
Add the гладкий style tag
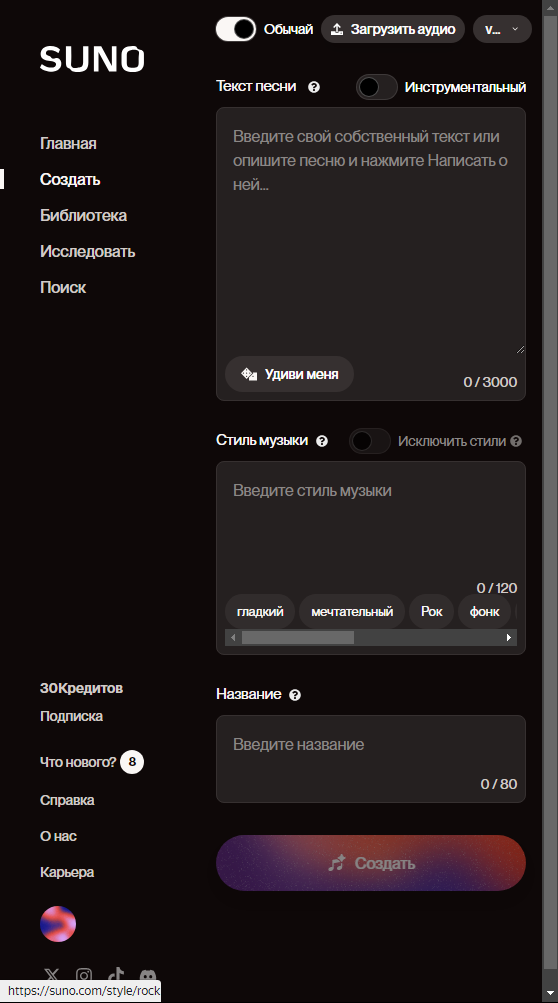260,612
